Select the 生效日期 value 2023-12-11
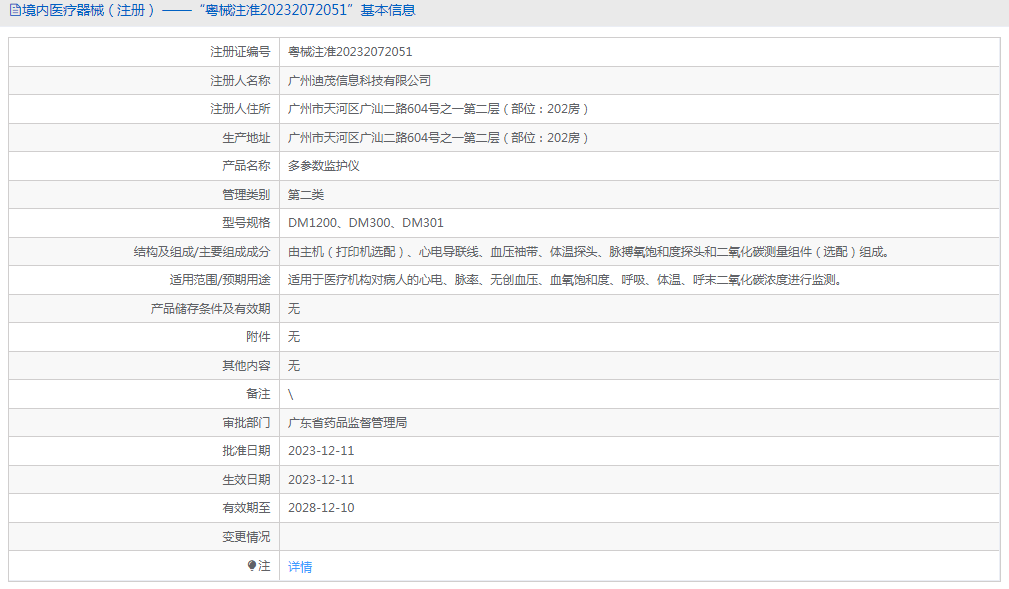Viewport: 1009px width, 589px height. pyautogui.click(x=321, y=480)
